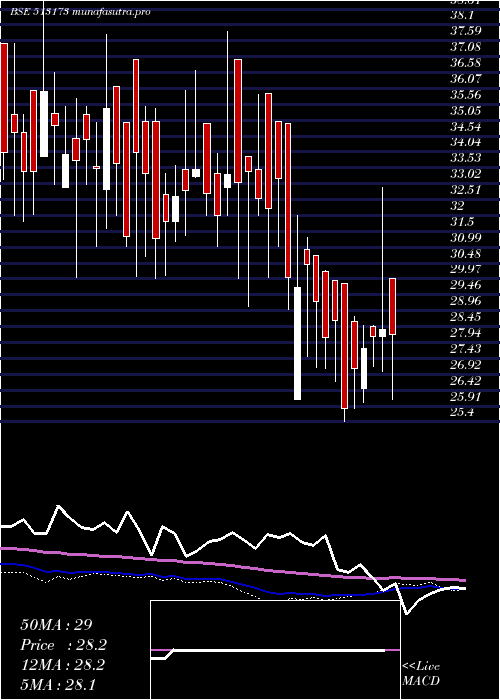
Task: Click the BSE 513173 ticker label
Action: [x=39, y=12]
